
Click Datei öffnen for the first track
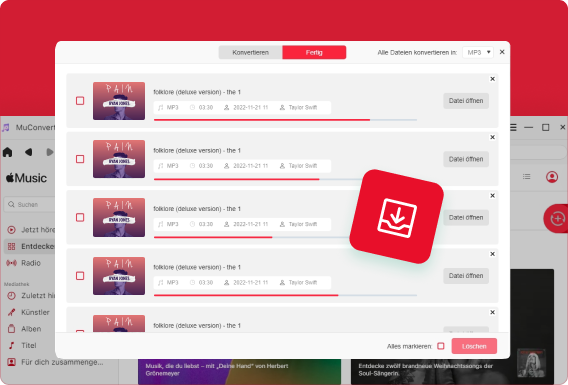pos(466,101)
